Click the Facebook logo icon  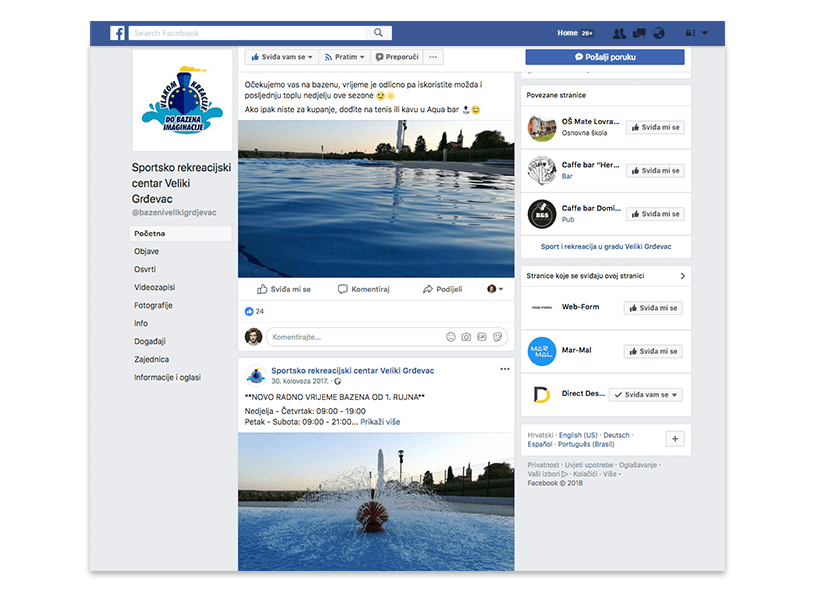pyautogui.click(x=117, y=33)
